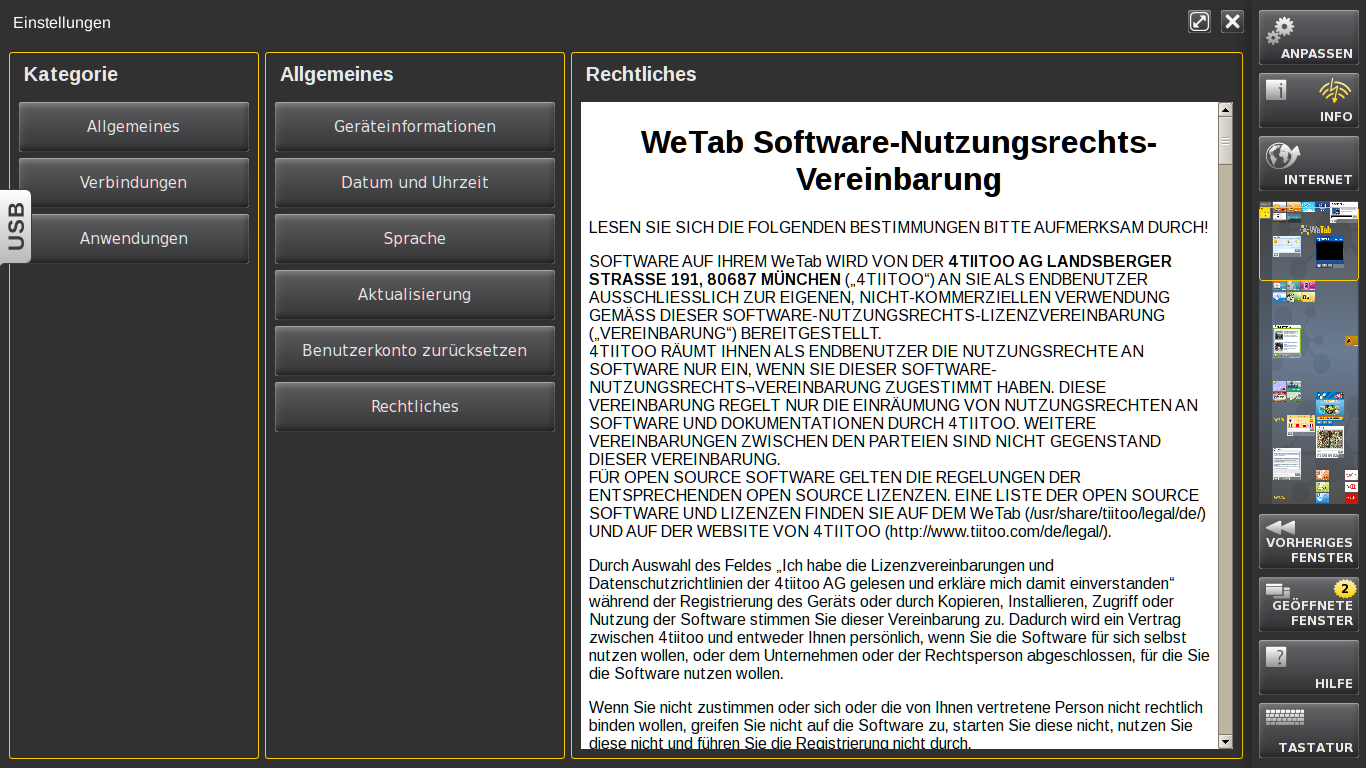Open Geräteinformationen settings
The height and width of the screenshot is (768, 1366).
(x=414, y=127)
